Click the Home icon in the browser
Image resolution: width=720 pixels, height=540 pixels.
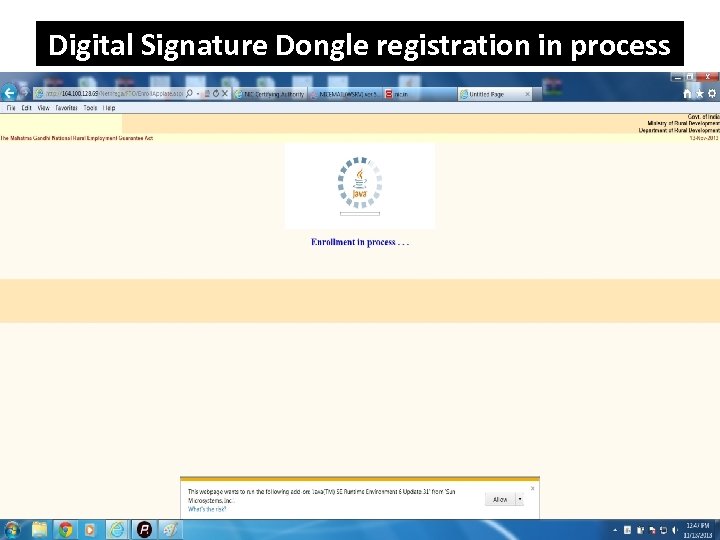click(x=687, y=94)
